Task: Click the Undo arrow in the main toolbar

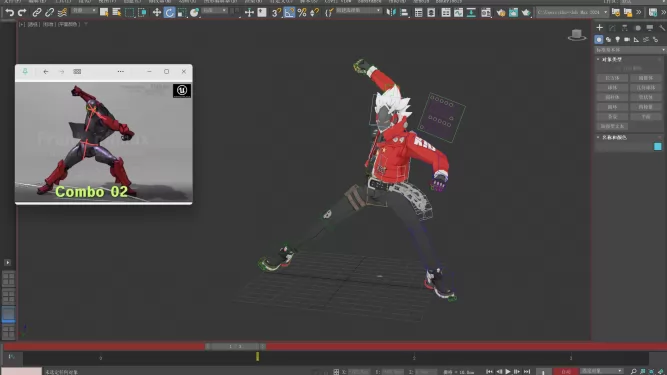Action: [x=9, y=12]
